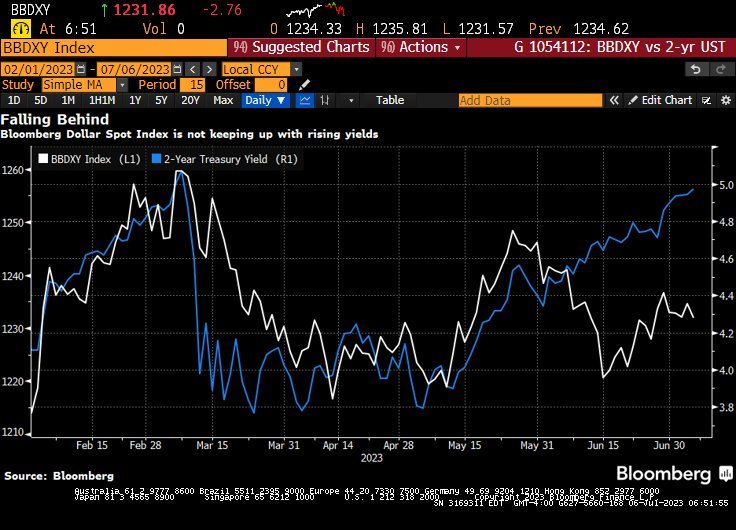
Task: Click the undo arrow icon
Action: click(696, 69)
